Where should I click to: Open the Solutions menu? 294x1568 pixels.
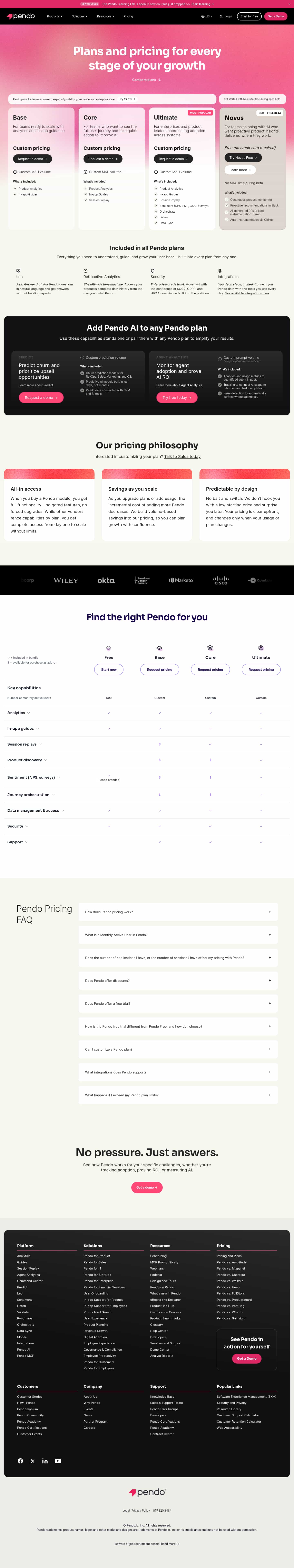pyautogui.click(x=80, y=16)
